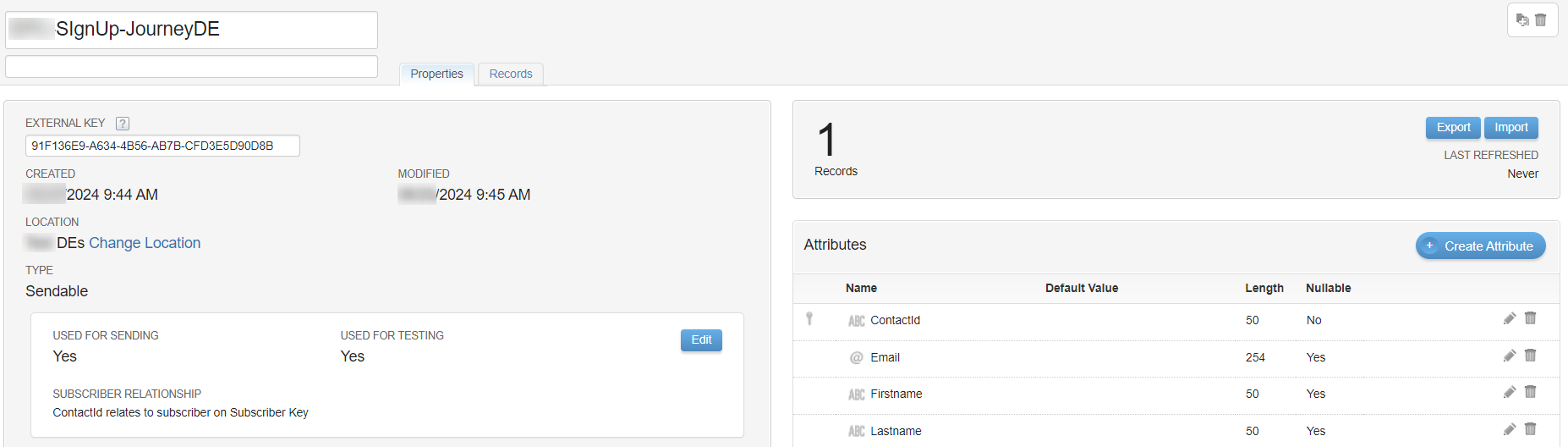
Task: Click the Never value under Last Refreshed
Action: point(1522,174)
